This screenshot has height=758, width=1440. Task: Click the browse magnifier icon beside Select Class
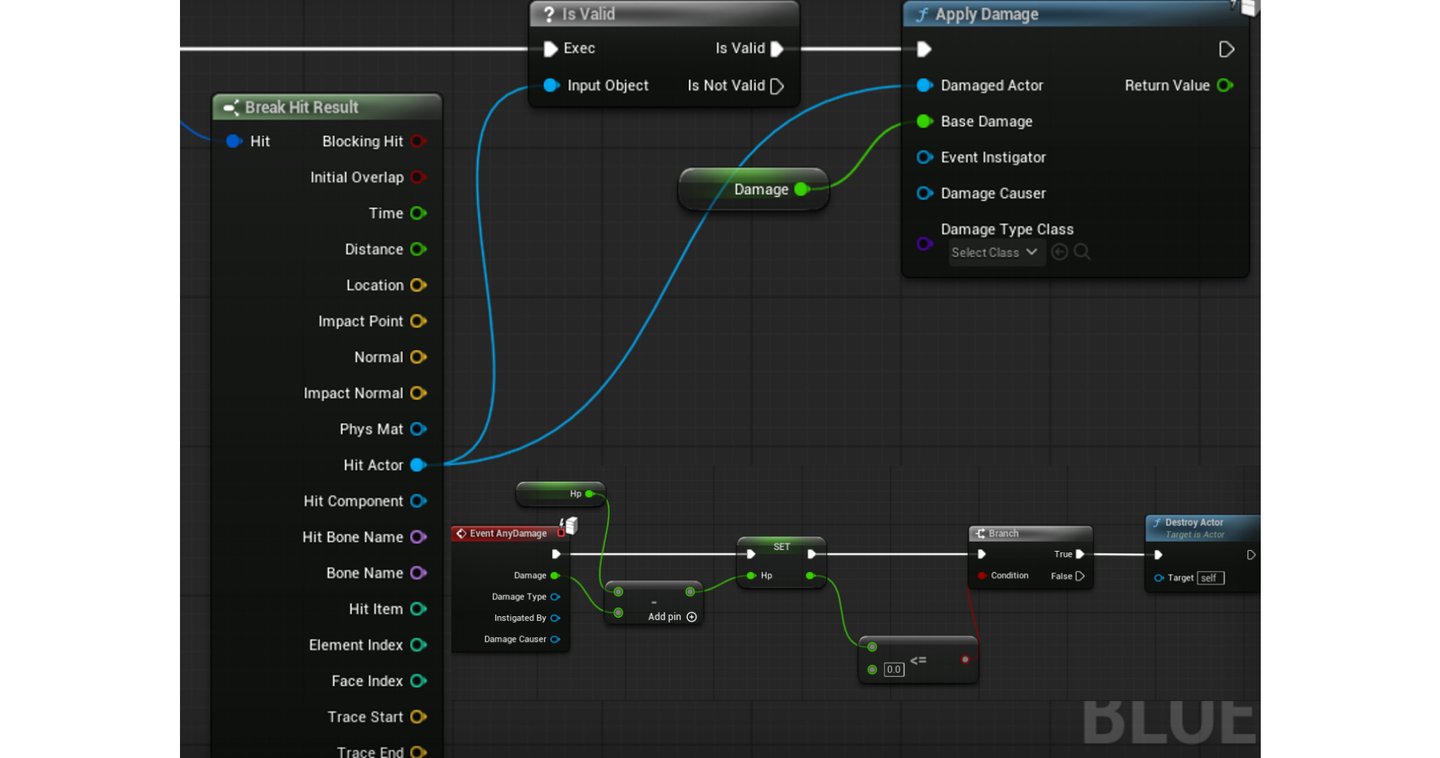[x=1082, y=252]
